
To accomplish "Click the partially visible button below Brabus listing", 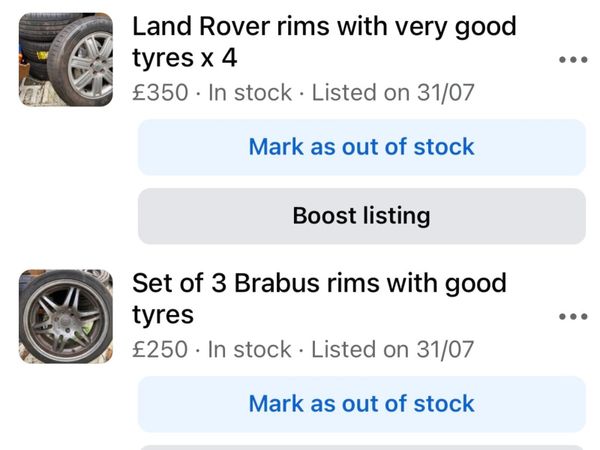I will tap(362, 447).
